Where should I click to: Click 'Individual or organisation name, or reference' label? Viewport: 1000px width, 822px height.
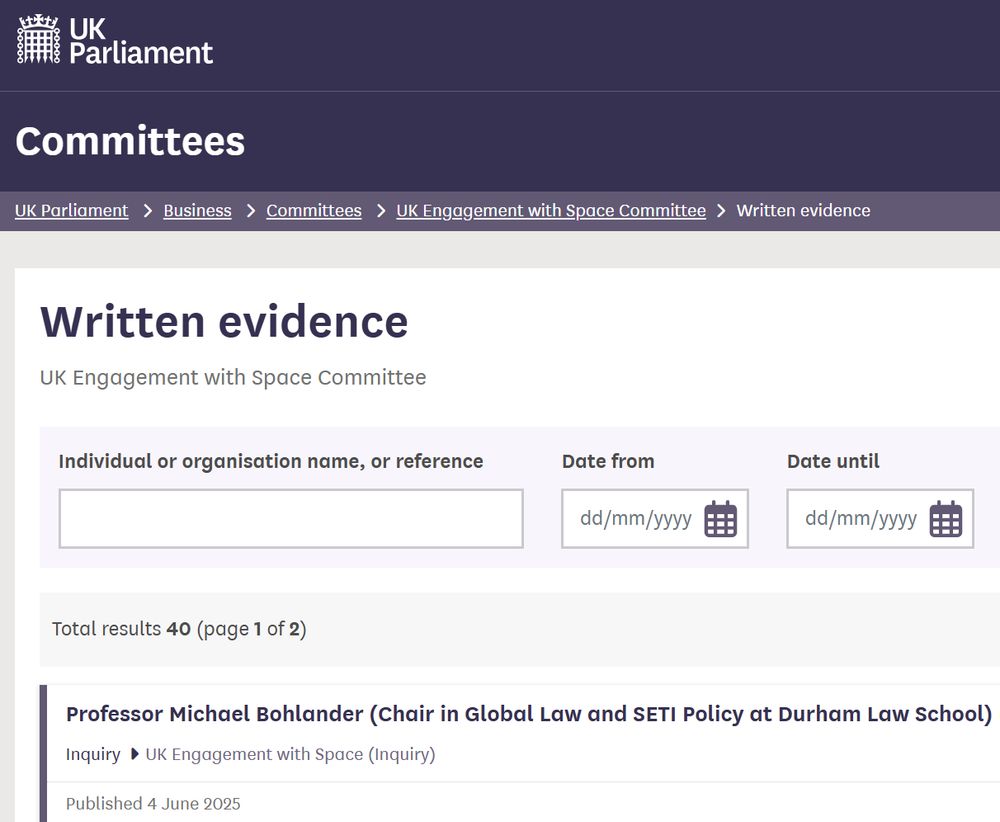point(271,461)
